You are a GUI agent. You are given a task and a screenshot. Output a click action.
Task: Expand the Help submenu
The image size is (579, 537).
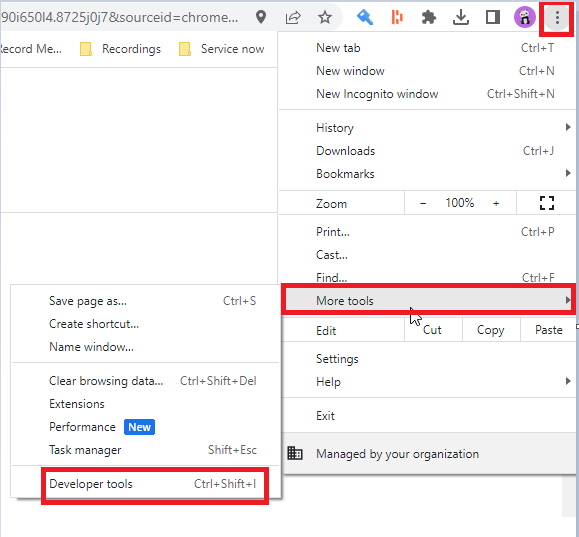click(428, 382)
